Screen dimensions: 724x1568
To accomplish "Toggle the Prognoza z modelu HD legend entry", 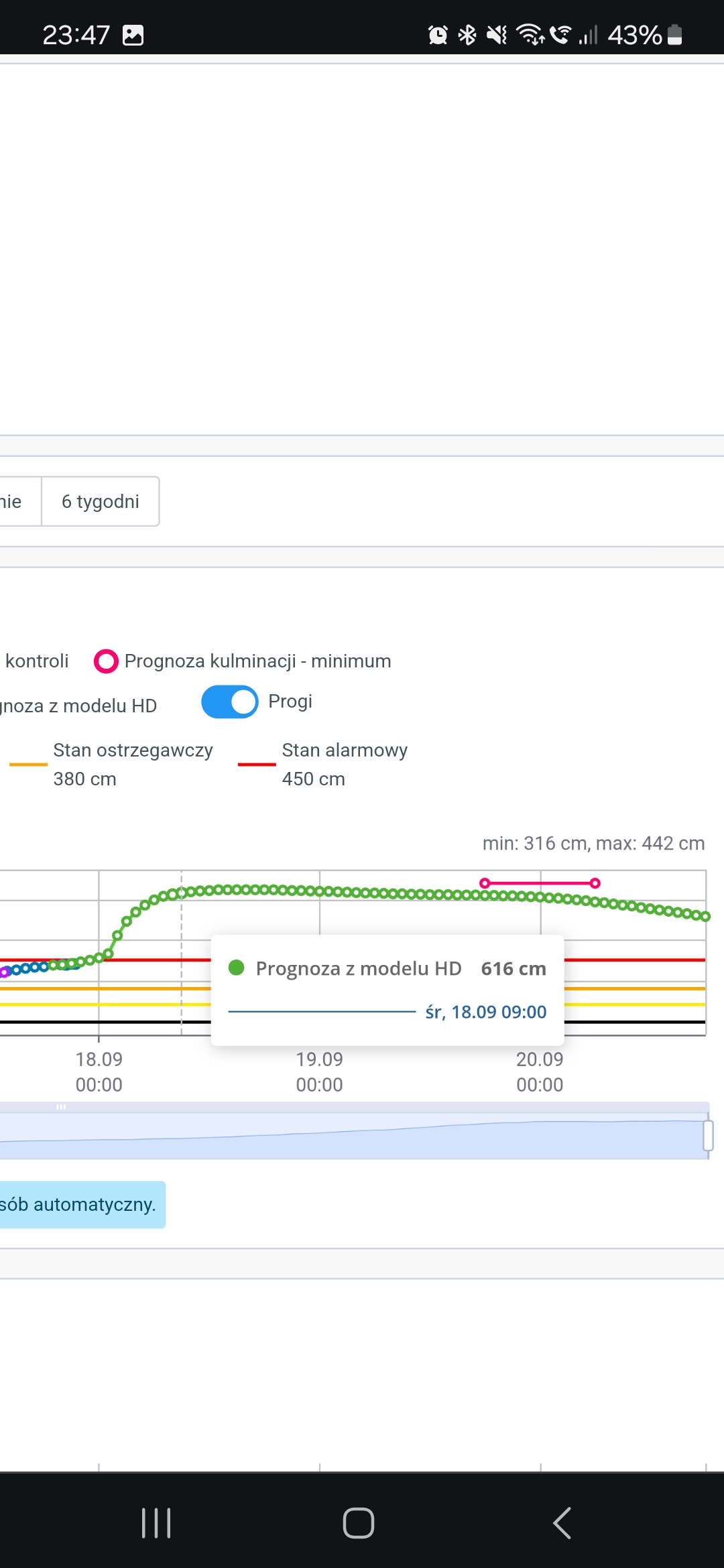I will click(78, 706).
